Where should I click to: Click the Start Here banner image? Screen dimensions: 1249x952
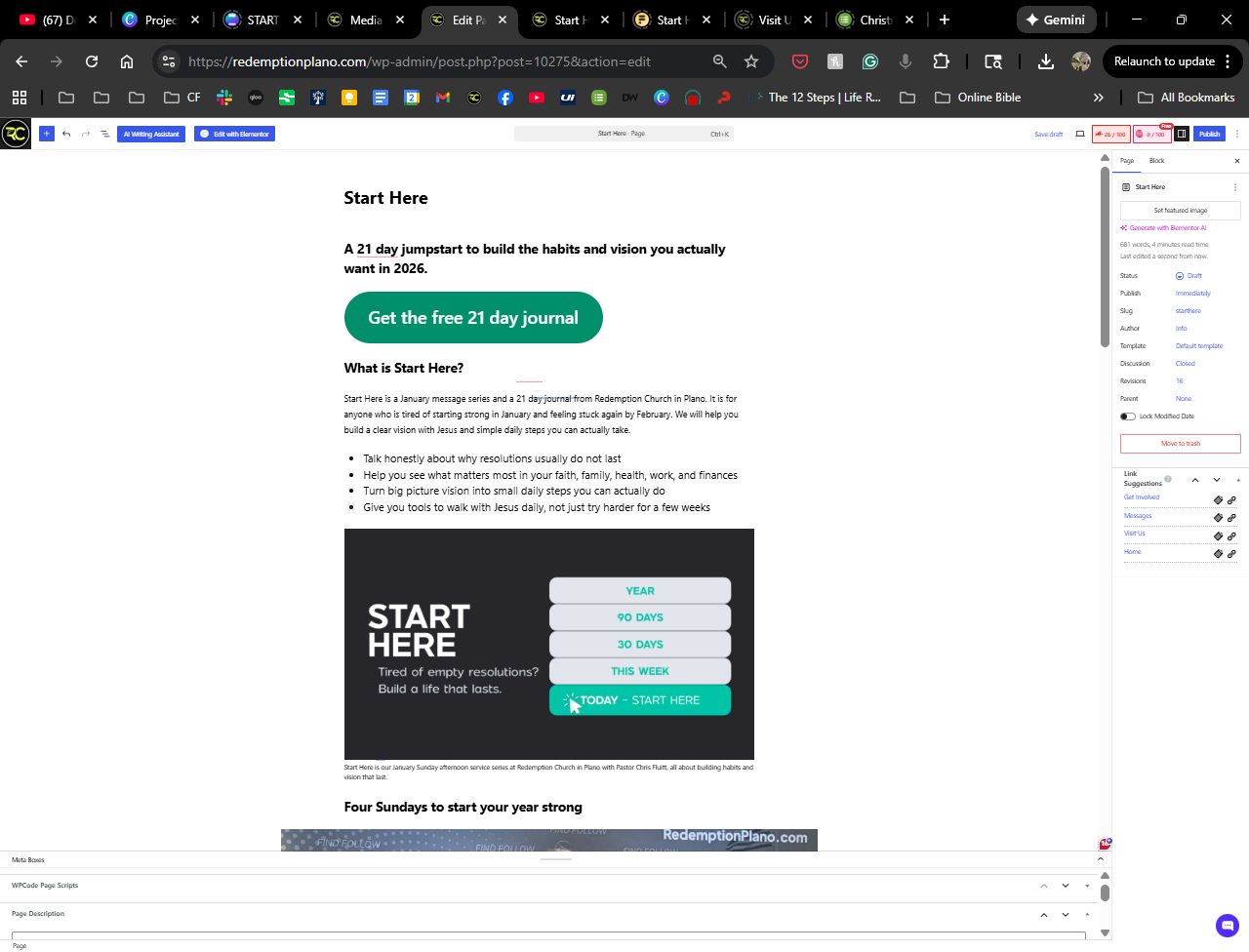coord(548,644)
